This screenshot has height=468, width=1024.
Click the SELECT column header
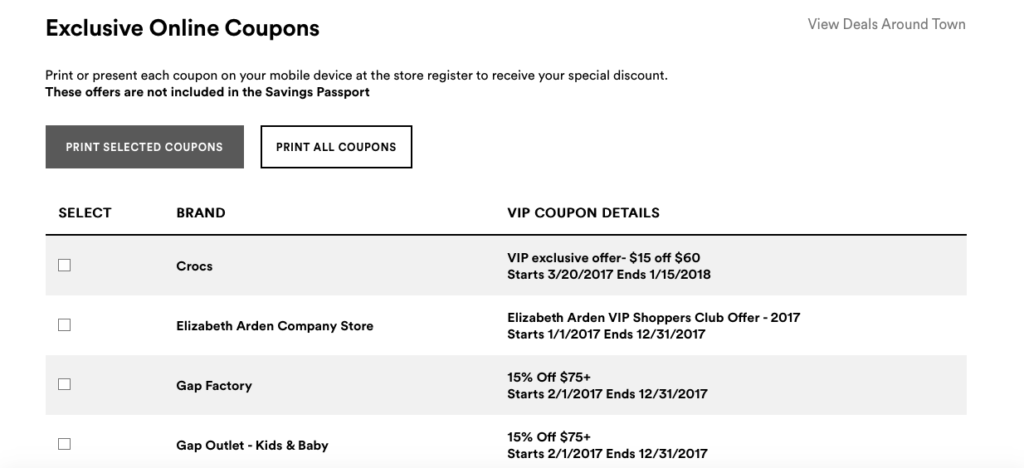pos(85,213)
